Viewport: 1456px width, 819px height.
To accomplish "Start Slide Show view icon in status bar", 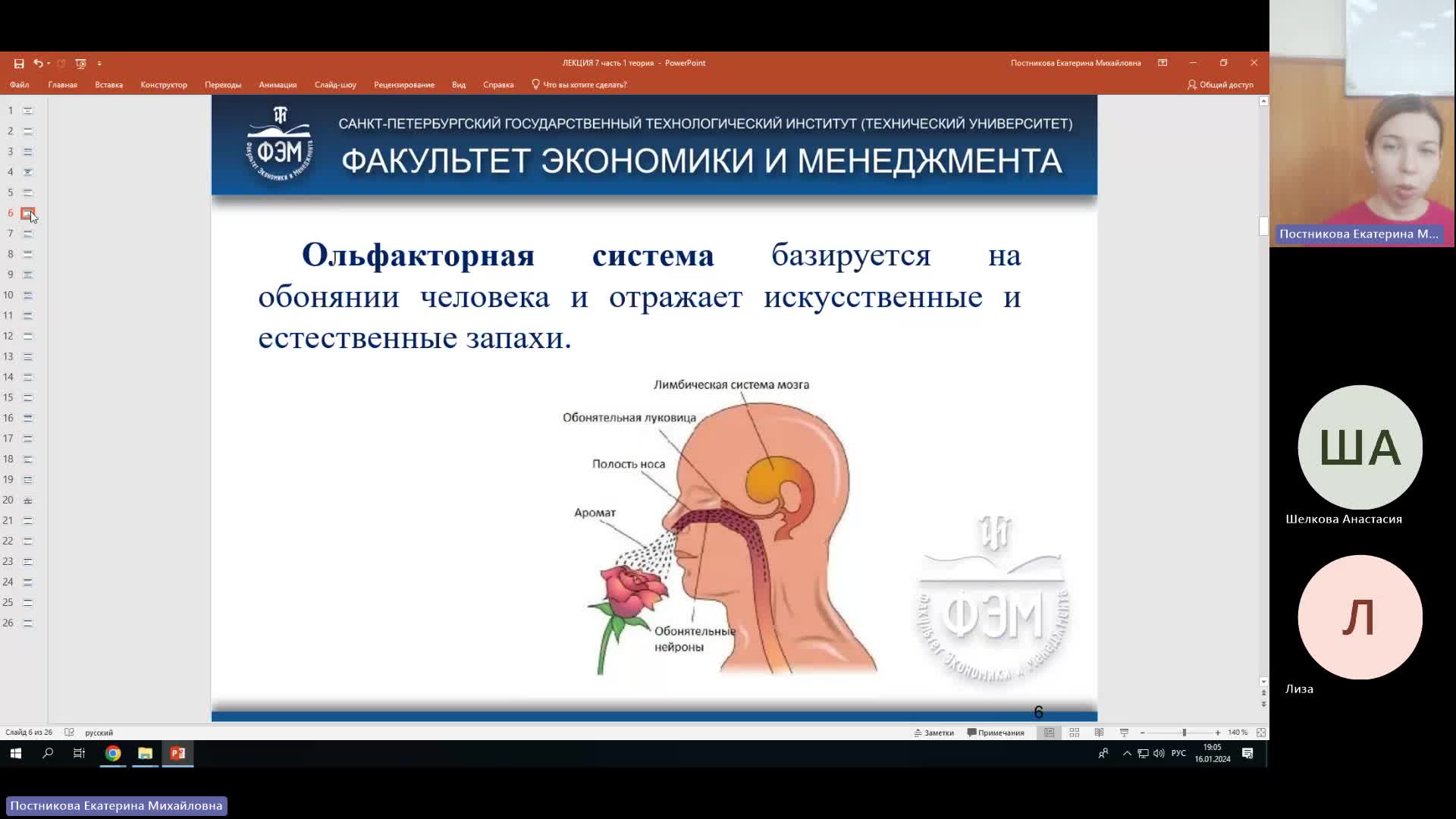I will [1124, 733].
